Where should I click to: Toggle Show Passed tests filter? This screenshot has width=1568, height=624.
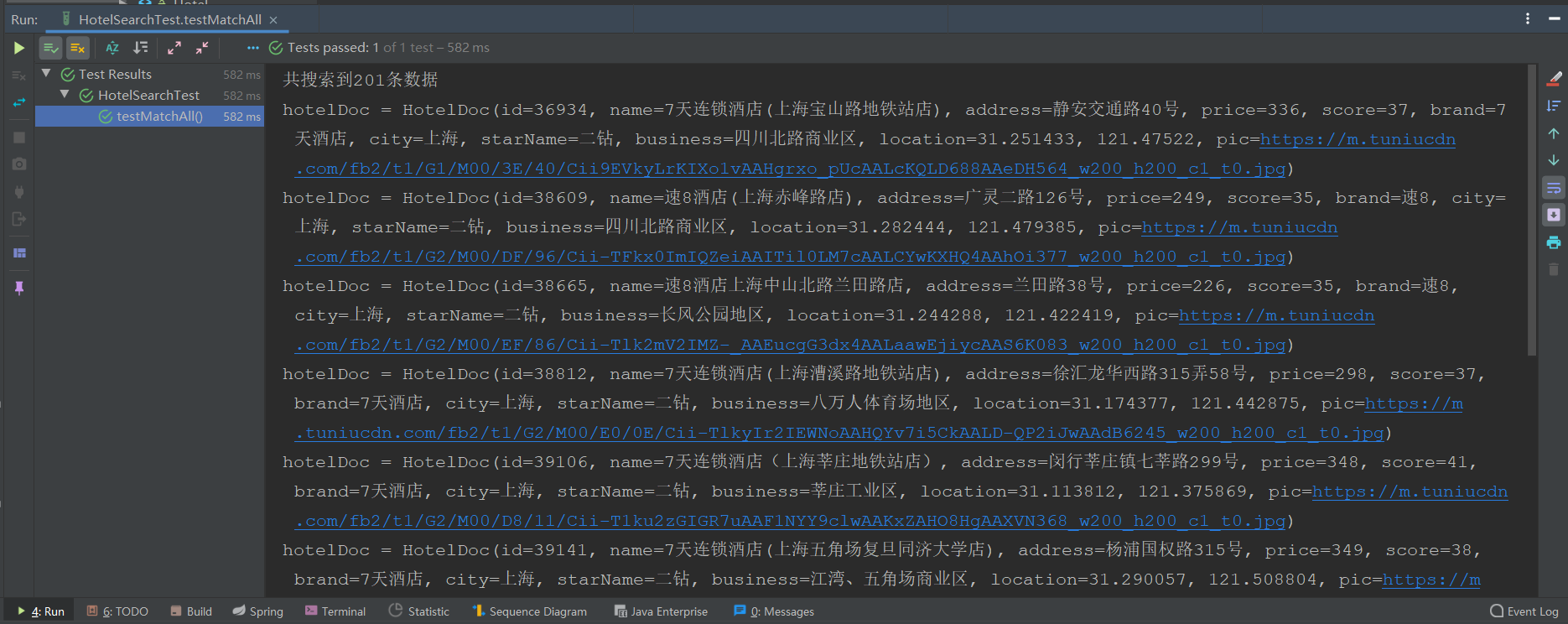pos(50,48)
